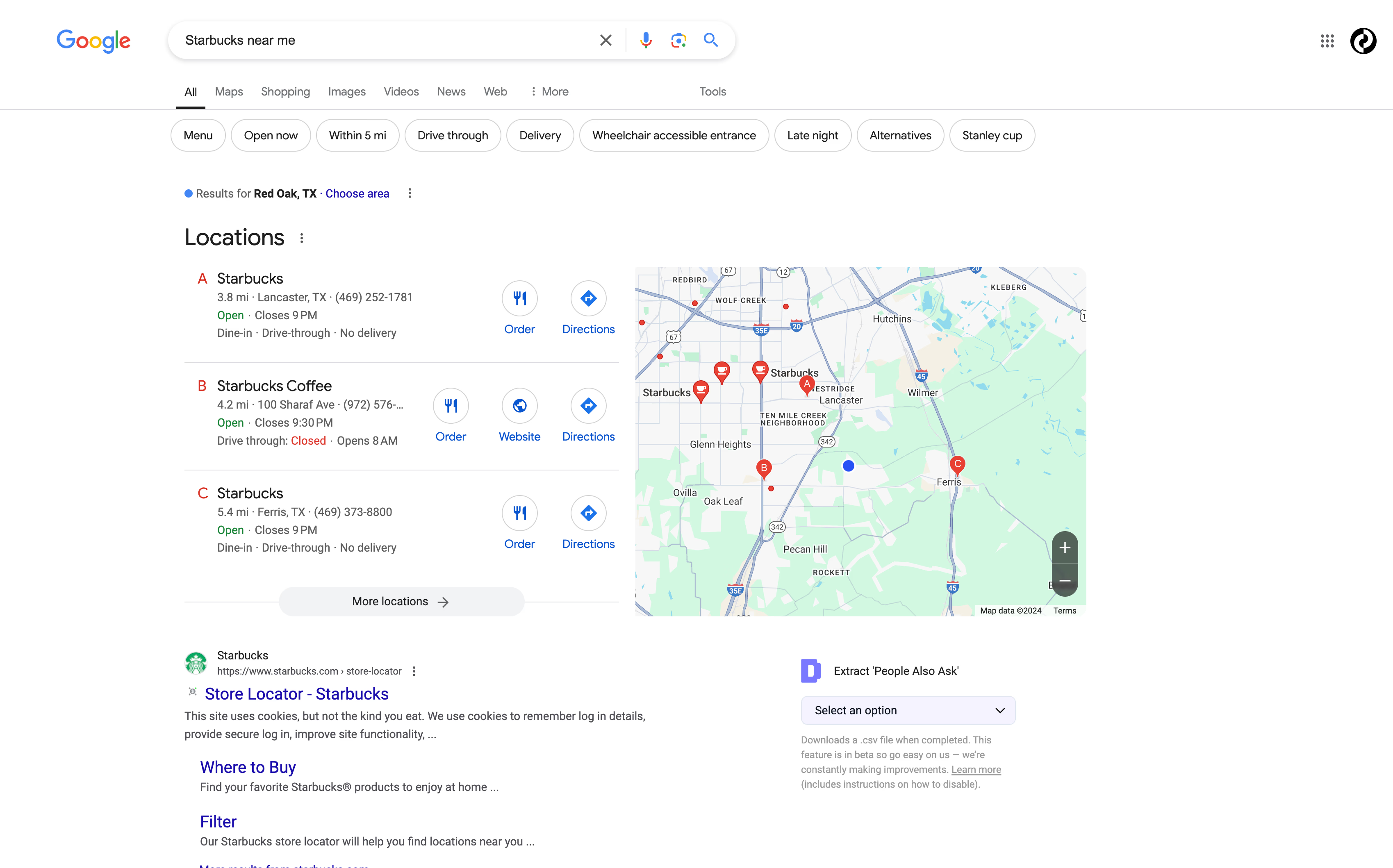Open map Terms link
The height and width of the screenshot is (868, 1393).
(x=1065, y=610)
